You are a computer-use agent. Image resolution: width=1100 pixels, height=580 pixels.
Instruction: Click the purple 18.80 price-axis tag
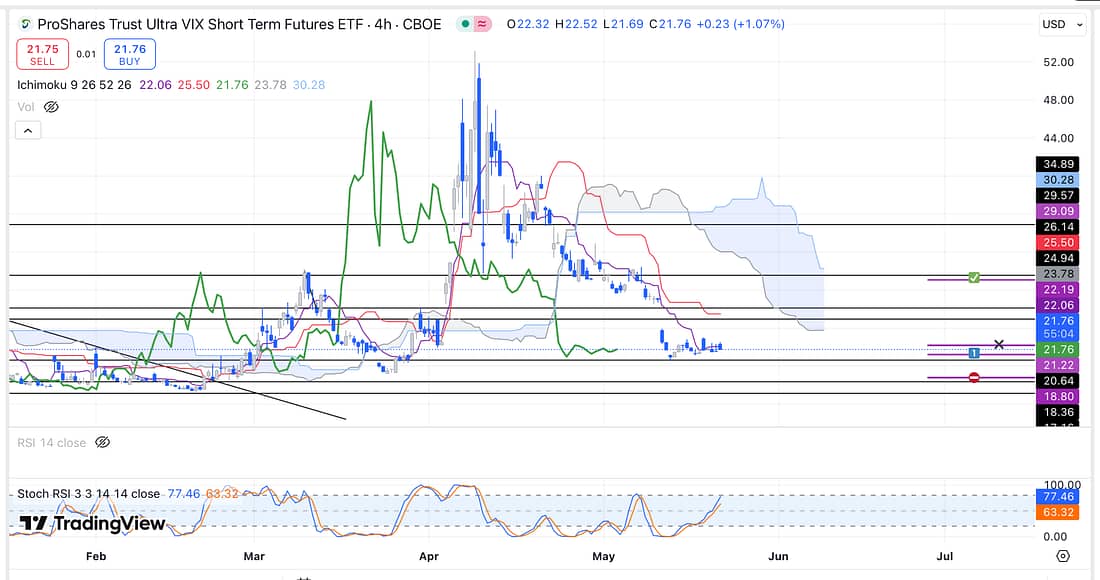1059,396
